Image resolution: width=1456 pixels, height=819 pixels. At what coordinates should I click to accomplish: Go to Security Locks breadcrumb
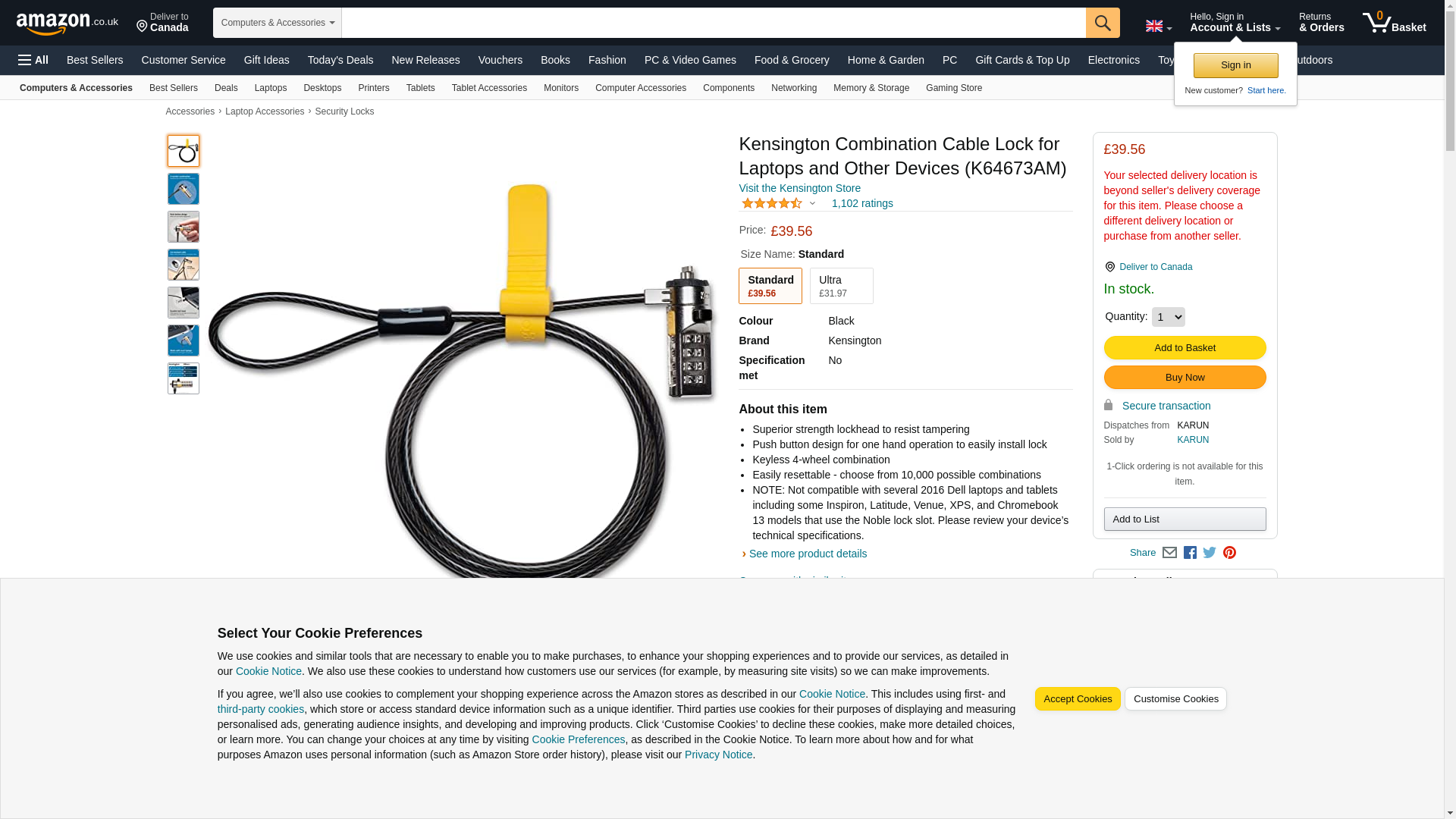coord(344,111)
